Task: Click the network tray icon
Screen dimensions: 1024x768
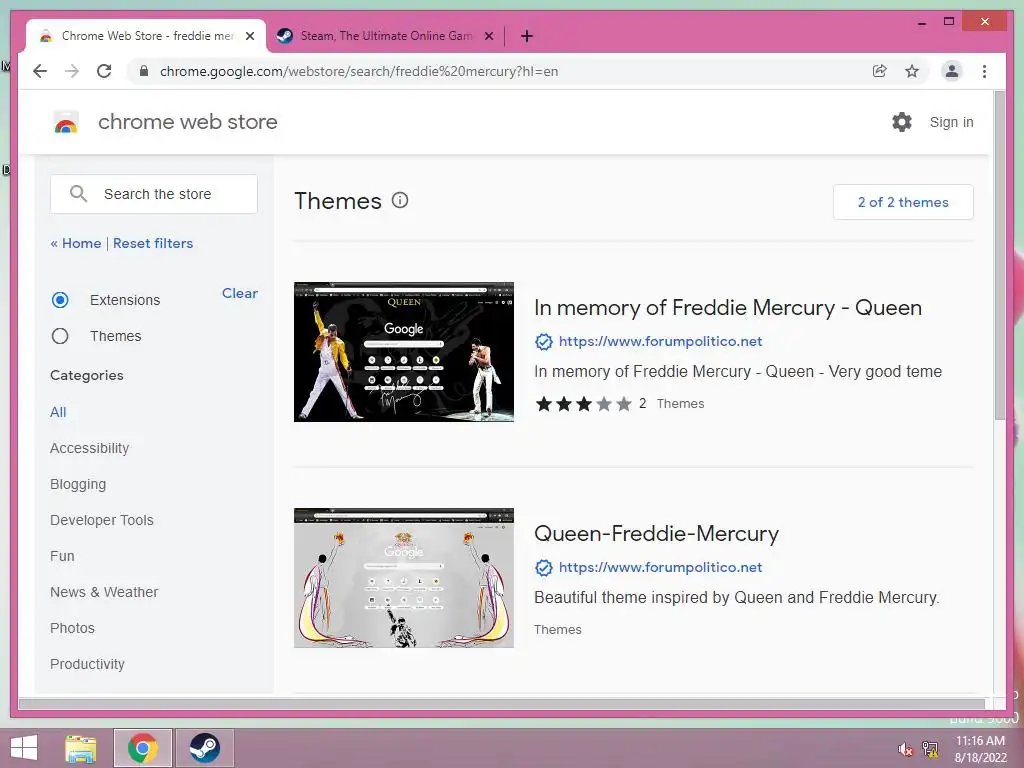Action: [930, 748]
